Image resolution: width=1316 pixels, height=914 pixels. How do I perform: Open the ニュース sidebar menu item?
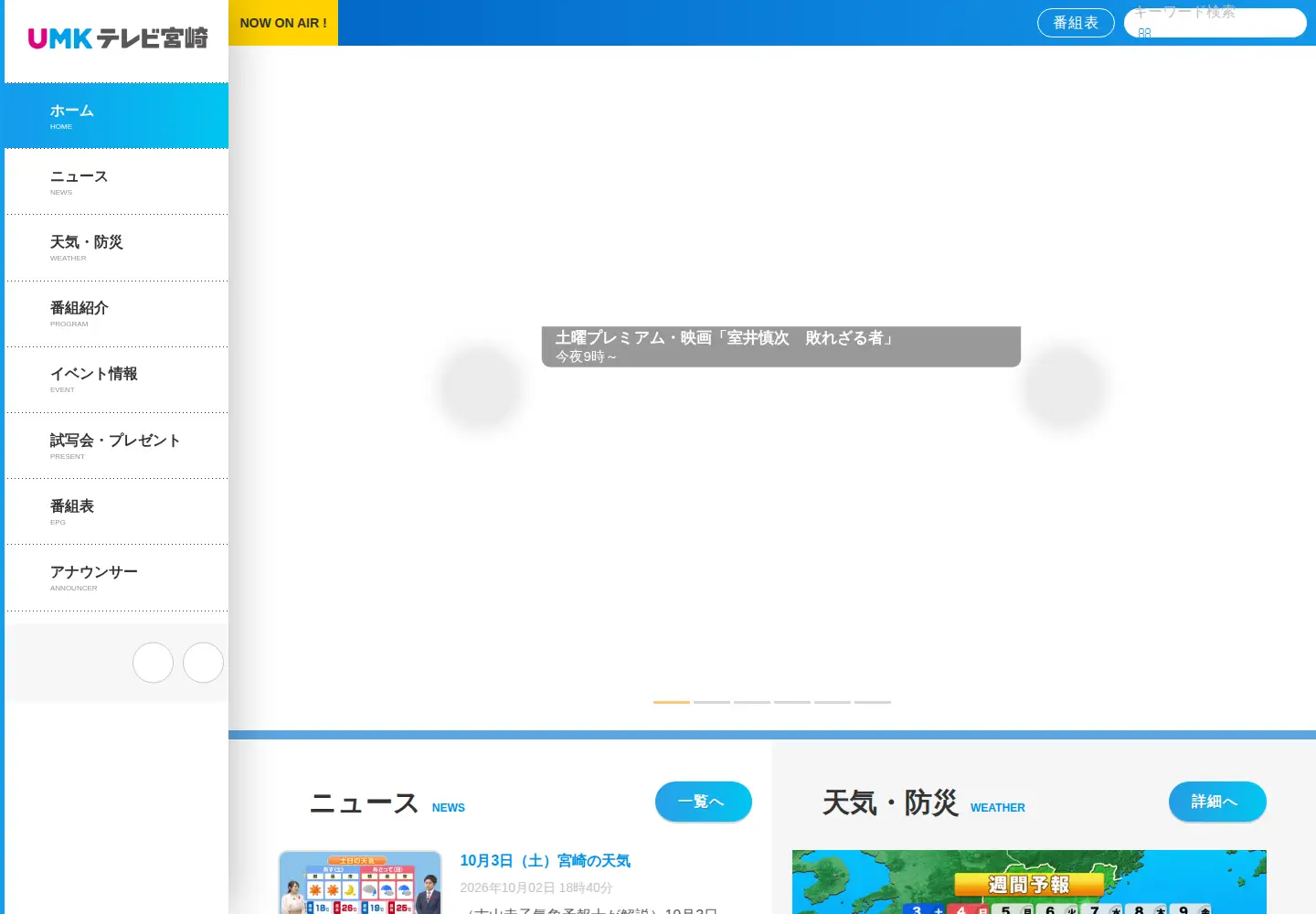coord(117,182)
